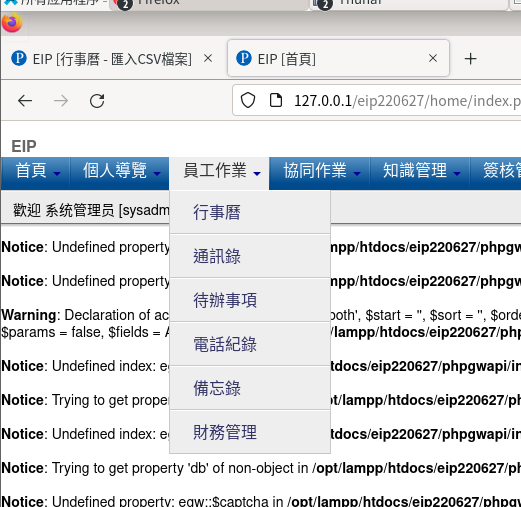Screen dimensions: 521x507
Task: Select the EIP [首頁] tab
Action: pyautogui.click(x=338, y=58)
